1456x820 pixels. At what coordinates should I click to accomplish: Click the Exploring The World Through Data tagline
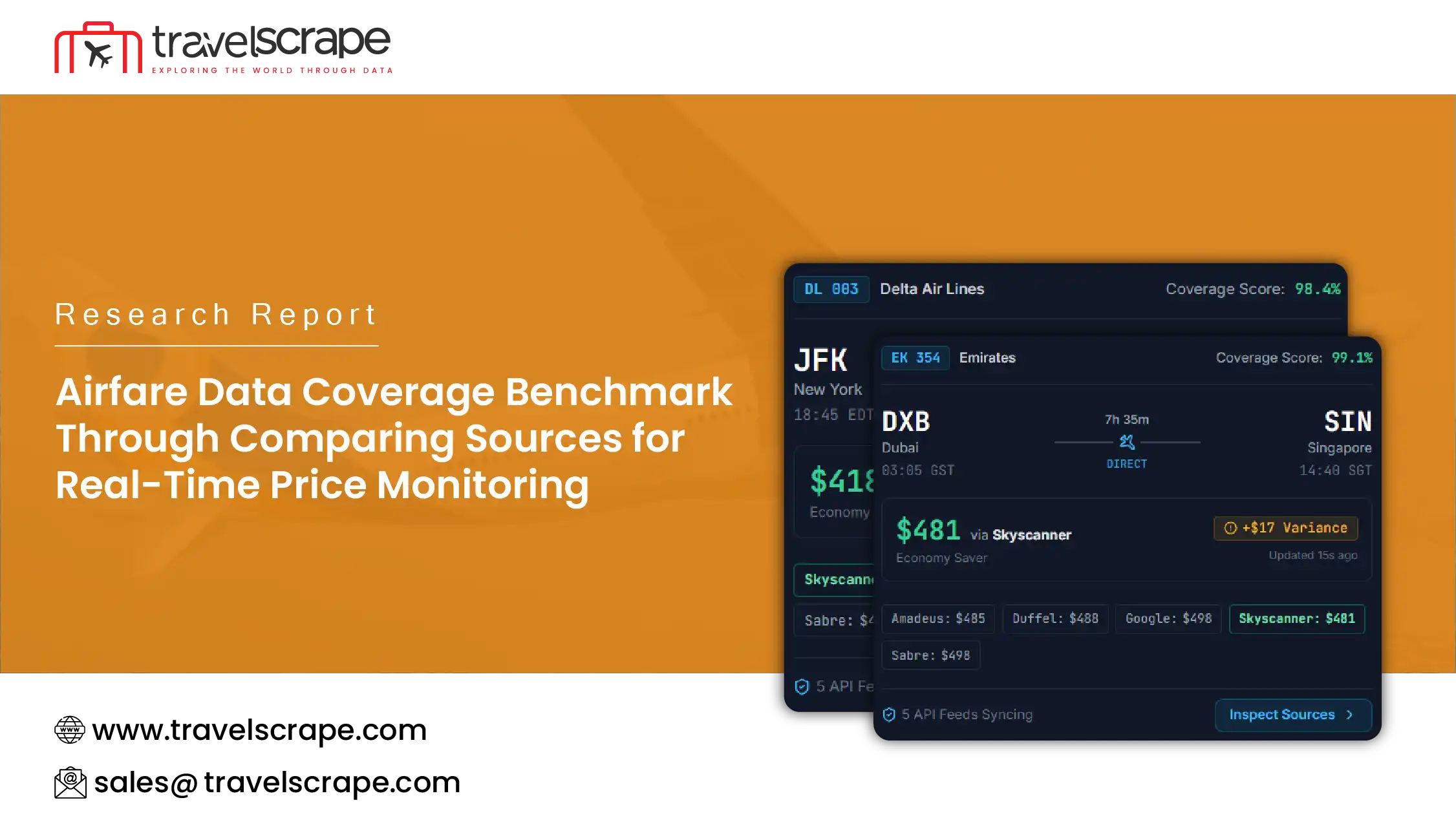[272, 70]
